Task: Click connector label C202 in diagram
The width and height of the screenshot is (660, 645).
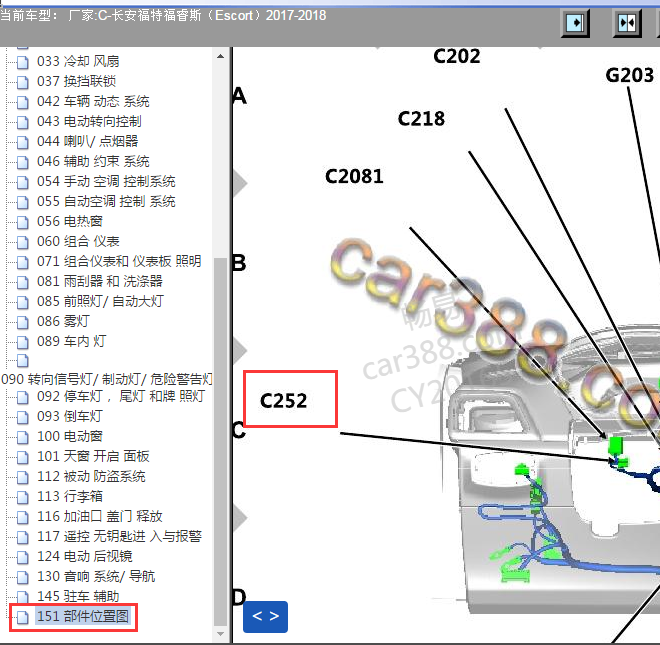Action: click(x=457, y=56)
